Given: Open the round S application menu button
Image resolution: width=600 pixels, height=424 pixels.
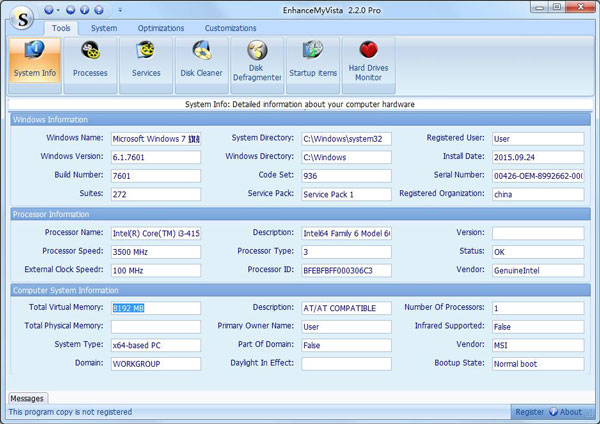Looking at the screenshot, I should 22,18.
